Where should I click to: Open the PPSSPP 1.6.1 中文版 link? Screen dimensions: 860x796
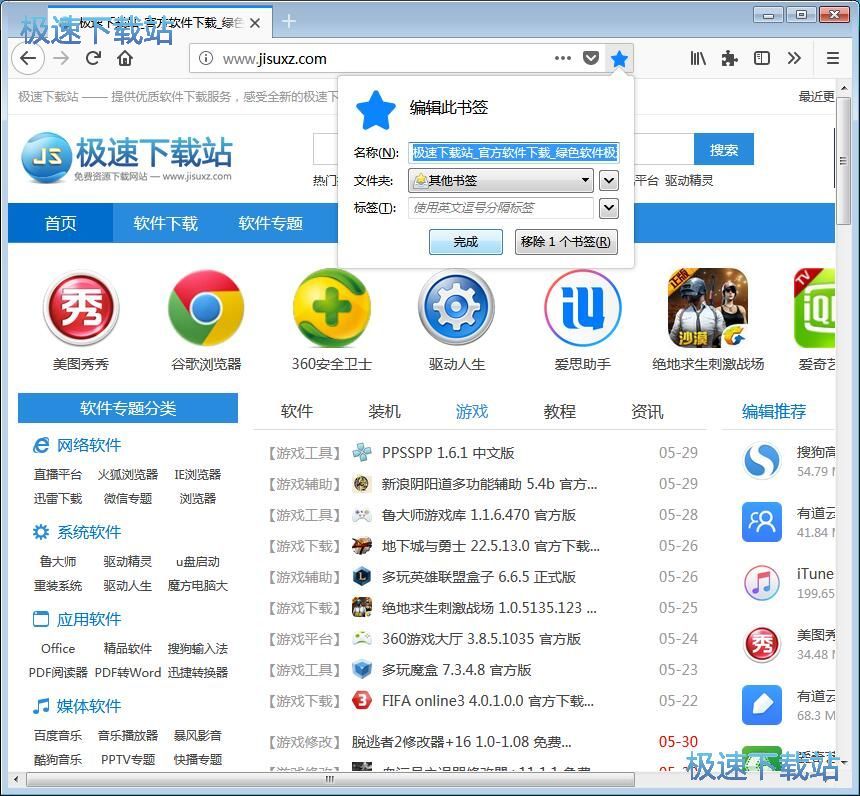[448, 453]
